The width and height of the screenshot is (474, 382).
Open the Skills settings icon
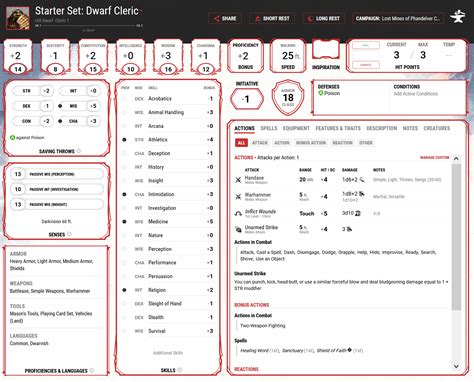pos(180,370)
